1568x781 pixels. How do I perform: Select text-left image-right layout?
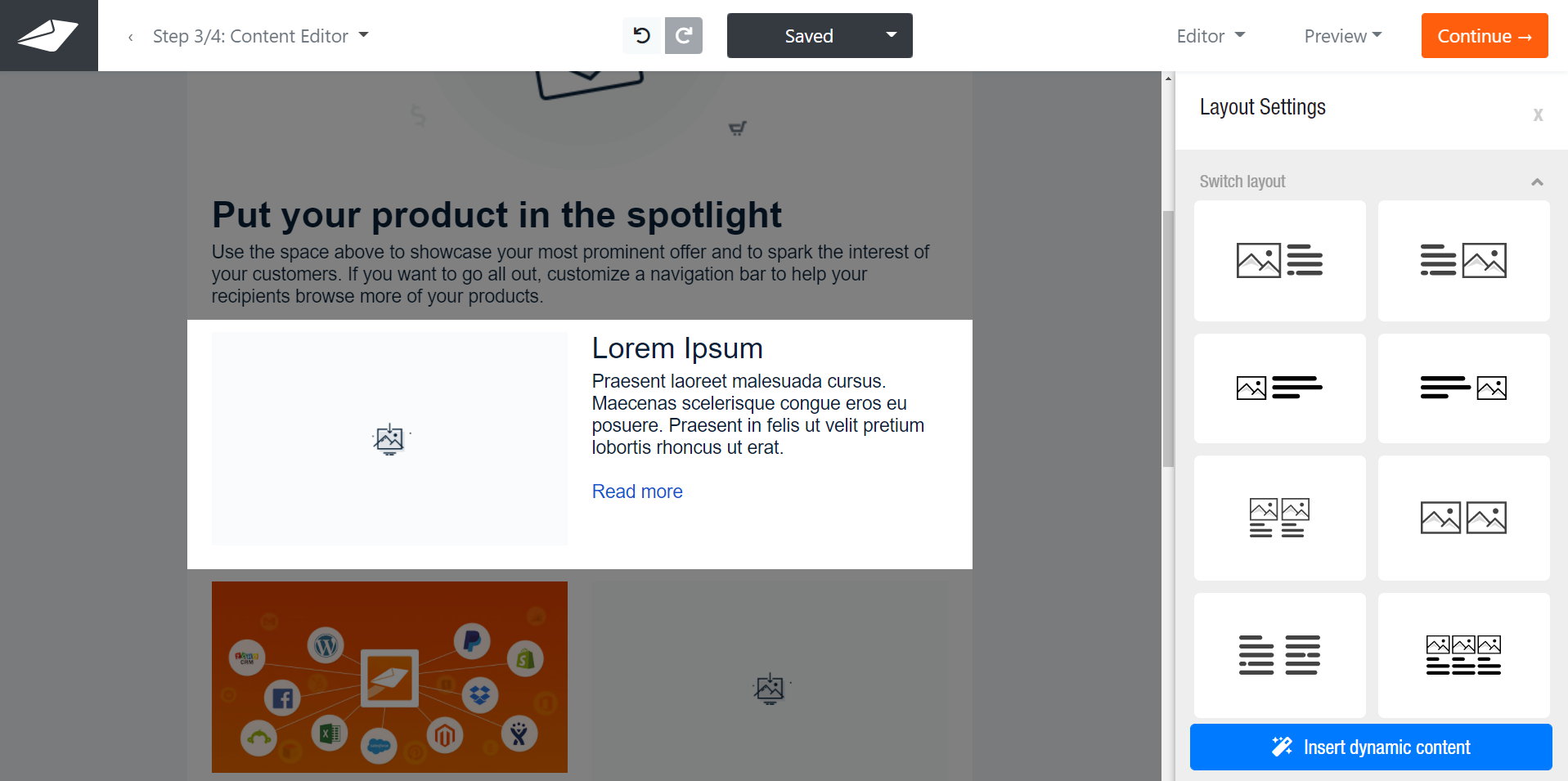[1463, 261]
